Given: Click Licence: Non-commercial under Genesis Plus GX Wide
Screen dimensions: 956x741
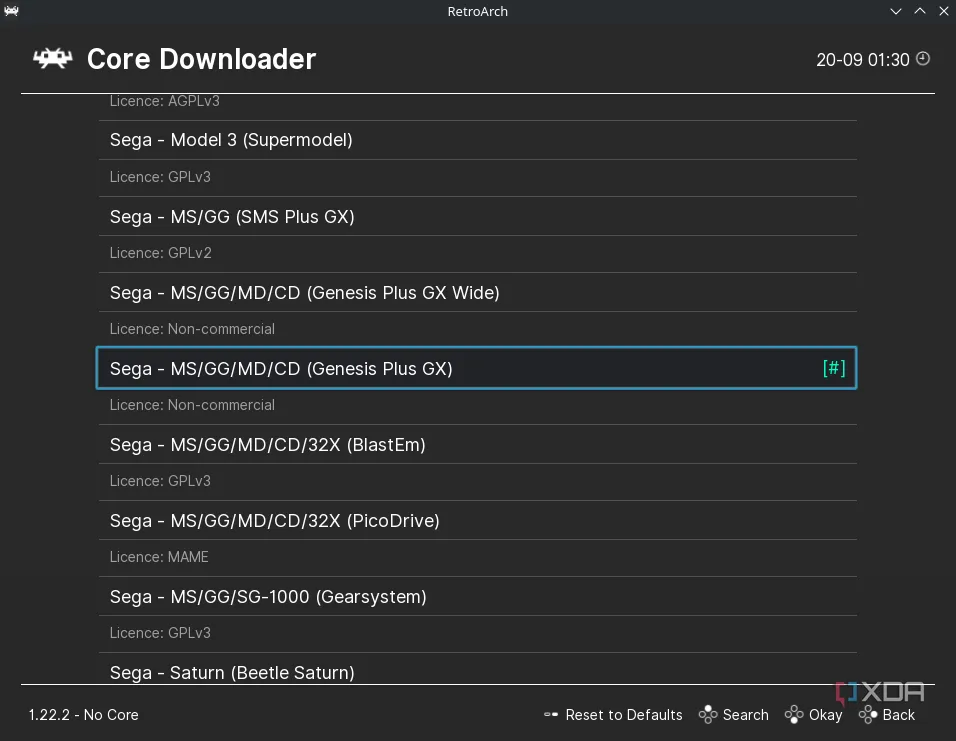Looking at the screenshot, I should [192, 329].
